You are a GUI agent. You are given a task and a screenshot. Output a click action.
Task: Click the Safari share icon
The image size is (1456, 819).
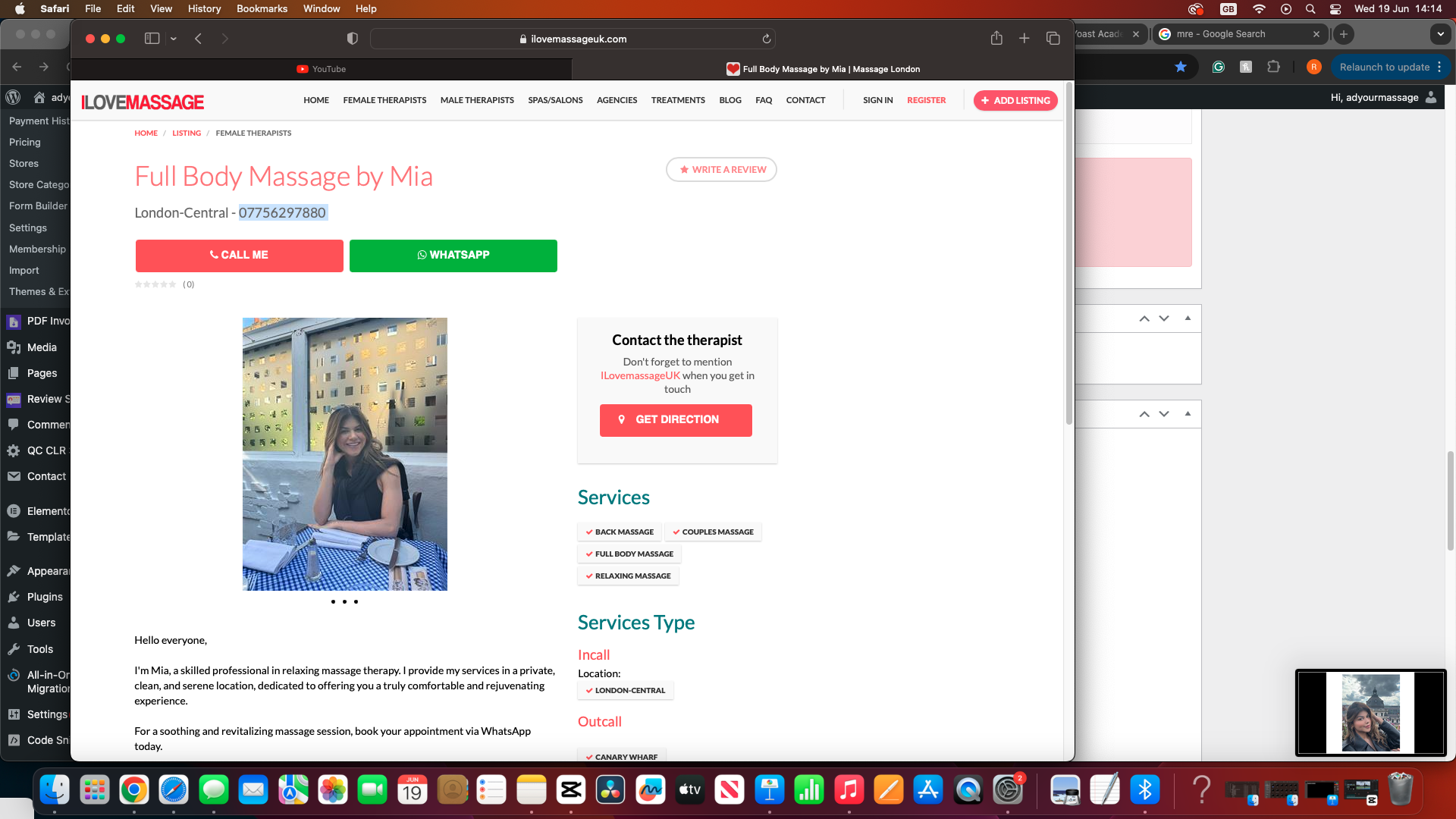tap(996, 39)
